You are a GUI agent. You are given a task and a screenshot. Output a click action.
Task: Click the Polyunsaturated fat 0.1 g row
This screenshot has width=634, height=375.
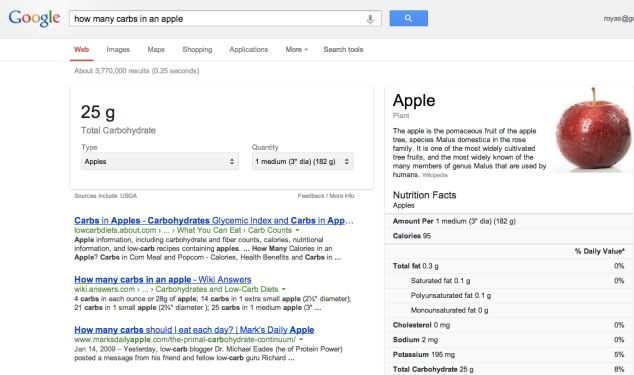(x=509, y=295)
